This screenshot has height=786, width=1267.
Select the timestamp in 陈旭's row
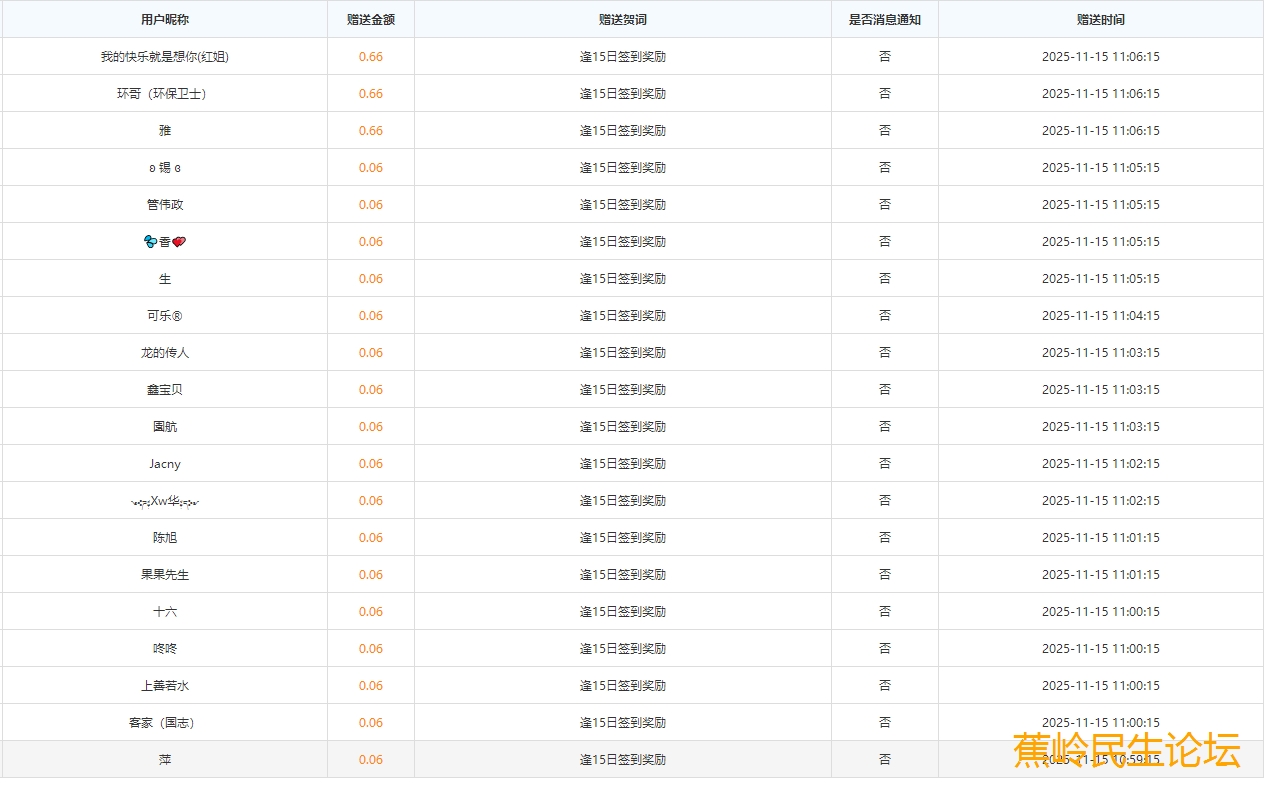coord(1100,538)
